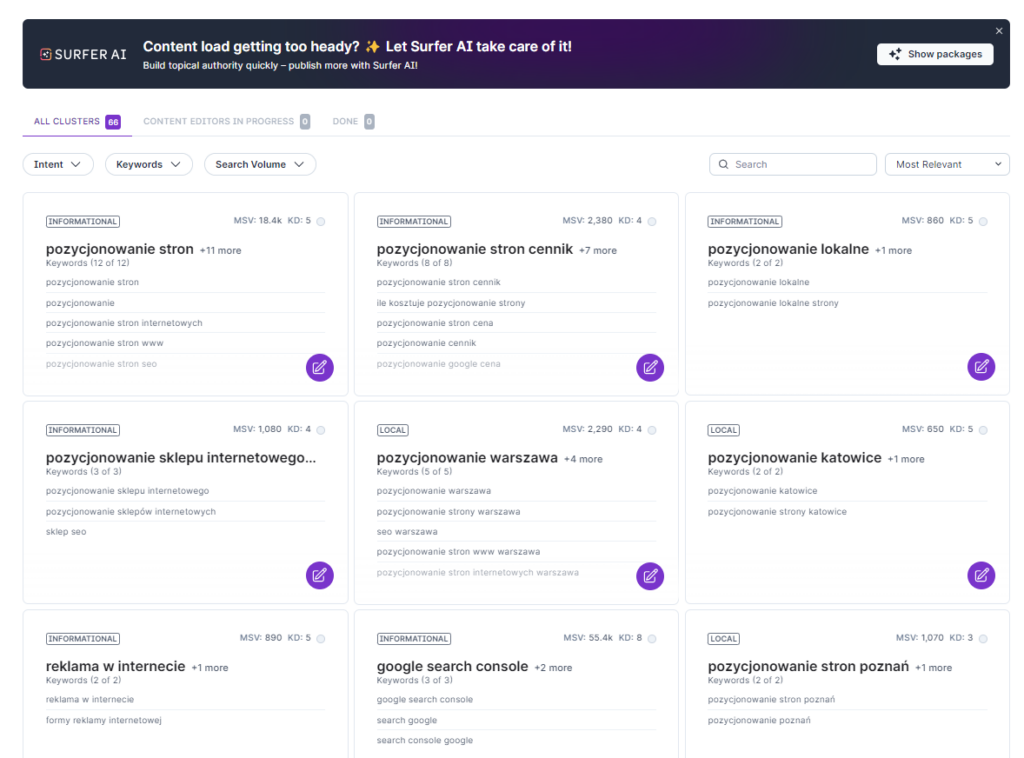Open the Most Relevant sort dropdown
The image size is (1024, 758).
tap(947, 164)
